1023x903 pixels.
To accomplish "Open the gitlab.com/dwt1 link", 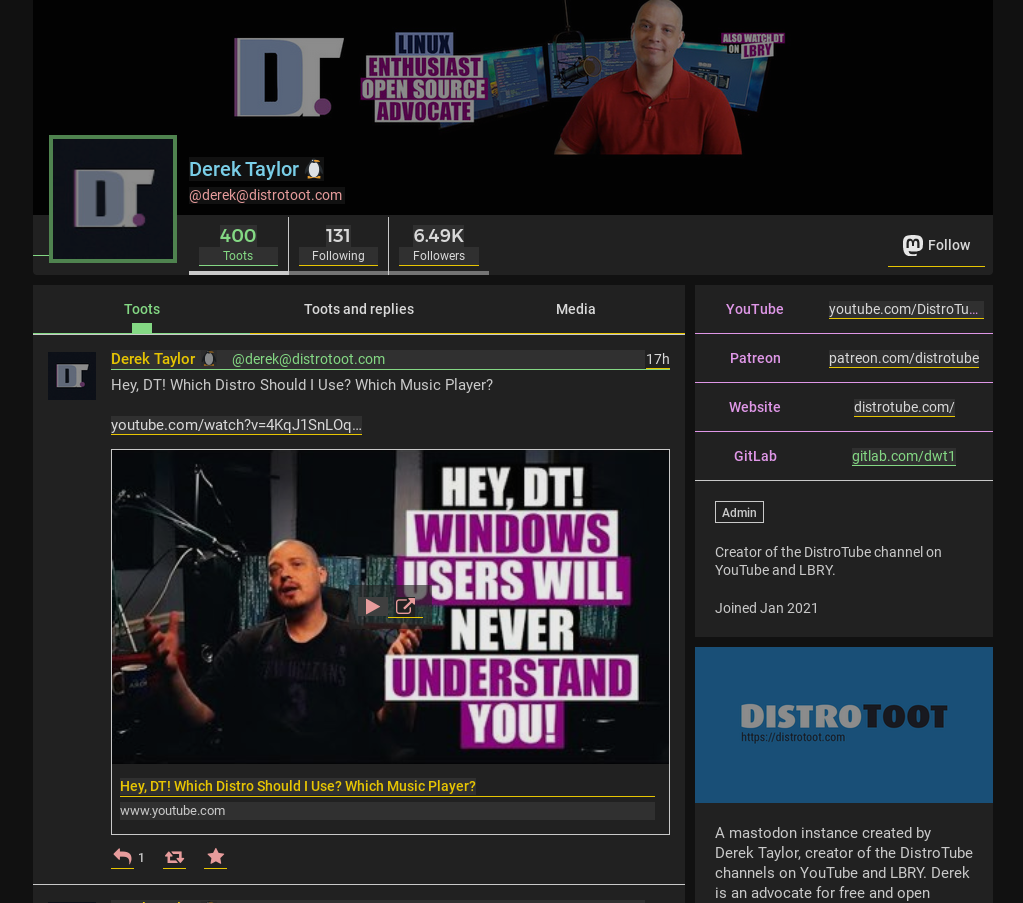I will tap(904, 456).
